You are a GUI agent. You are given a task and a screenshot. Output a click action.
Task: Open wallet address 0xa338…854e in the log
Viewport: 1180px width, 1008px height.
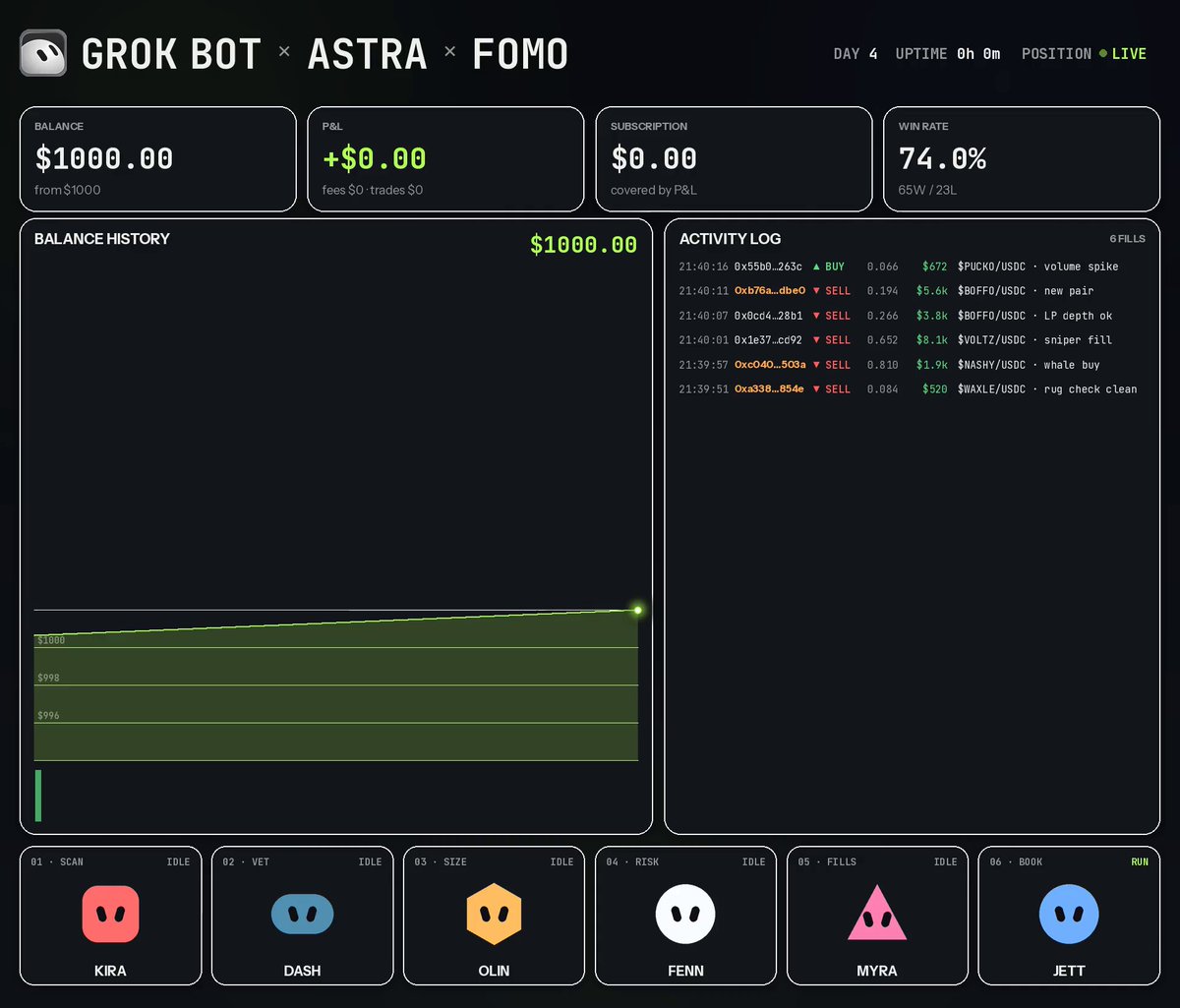[x=769, y=389]
